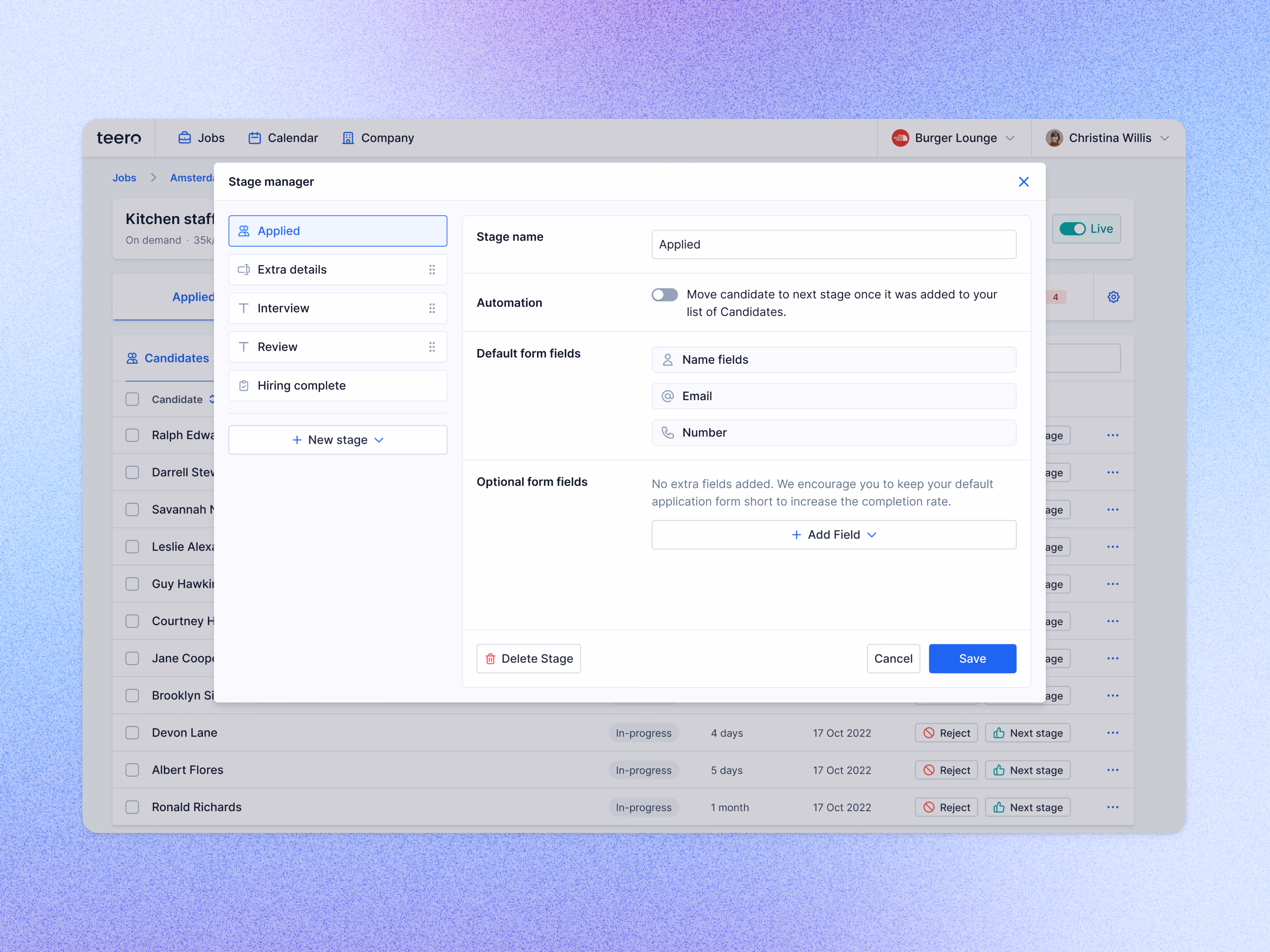
Task: Click Burger Lounge company logo
Action: click(x=900, y=138)
